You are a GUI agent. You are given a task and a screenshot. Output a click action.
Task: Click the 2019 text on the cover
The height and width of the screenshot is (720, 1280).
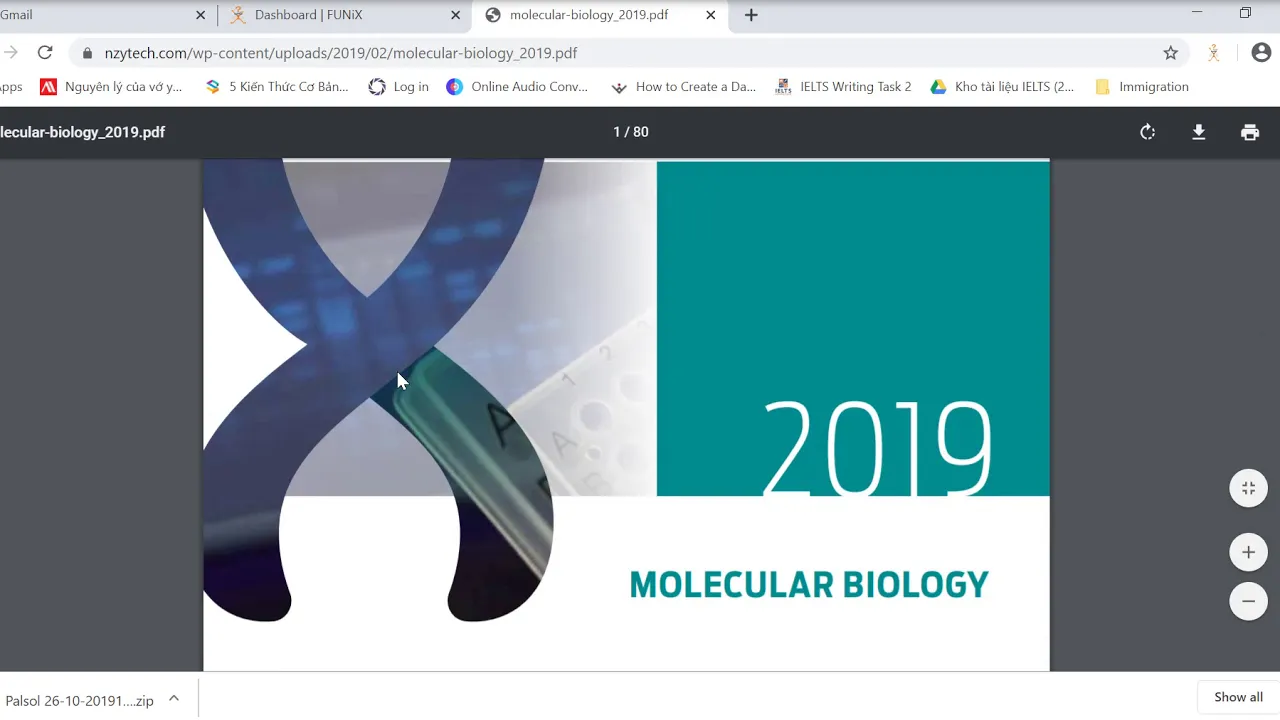pos(877,449)
